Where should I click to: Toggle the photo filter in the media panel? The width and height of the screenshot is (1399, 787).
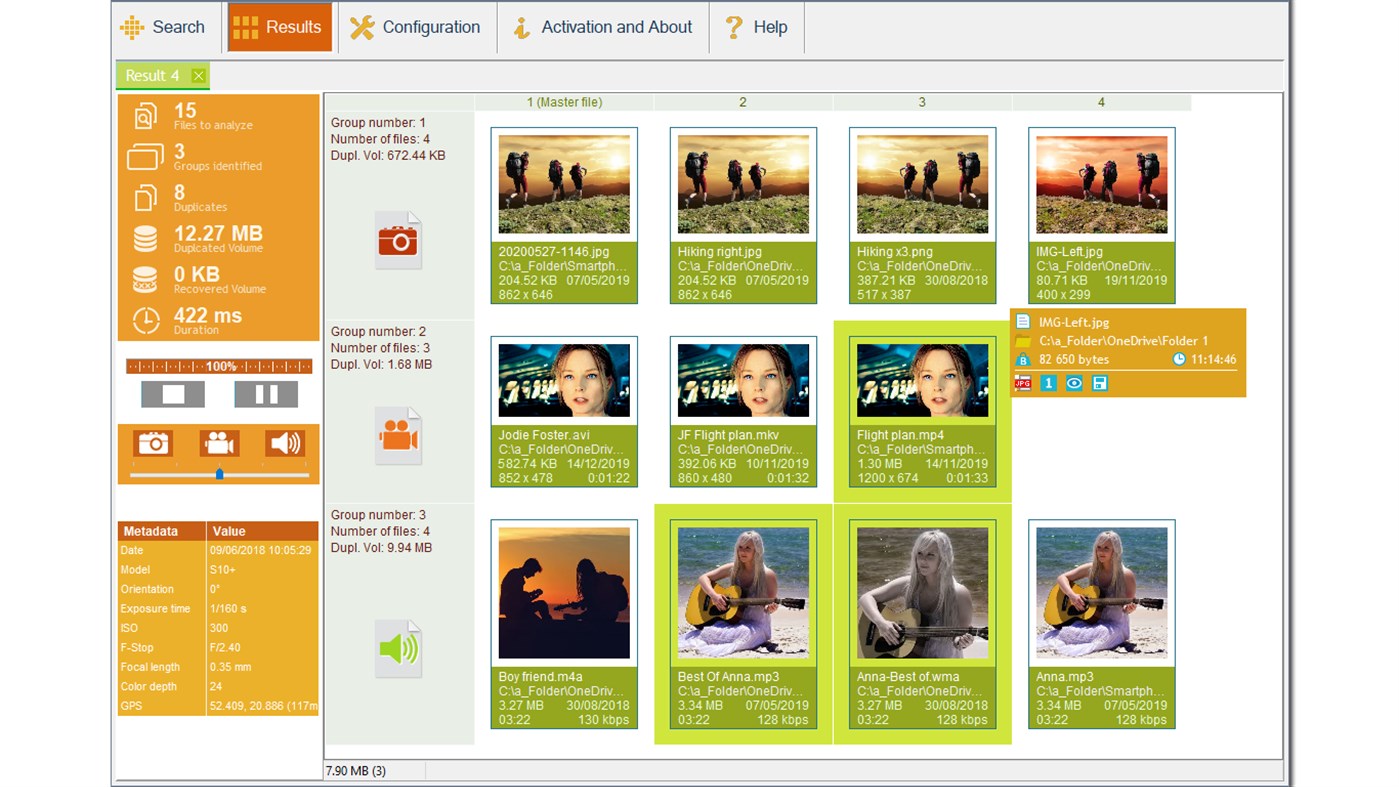tap(153, 443)
